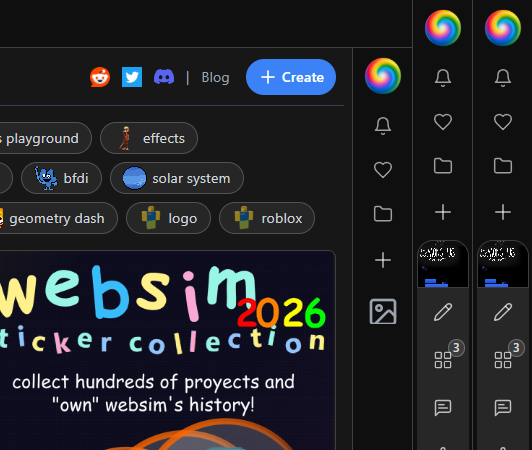Open notifications bell in middle sidebar
This screenshot has width=532, height=450.
[x=443, y=78]
